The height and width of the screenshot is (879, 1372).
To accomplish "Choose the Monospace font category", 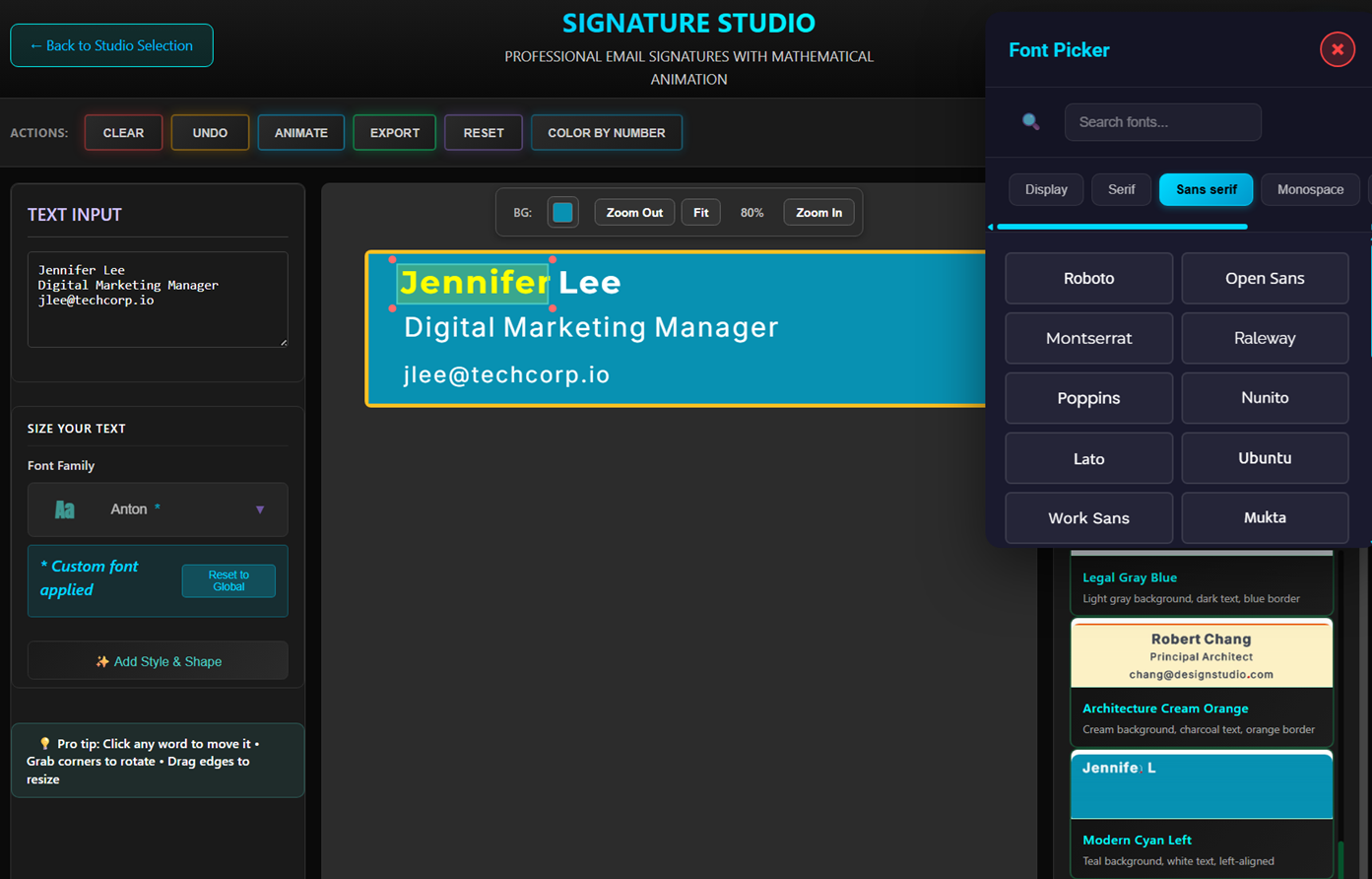I will 1309,189.
